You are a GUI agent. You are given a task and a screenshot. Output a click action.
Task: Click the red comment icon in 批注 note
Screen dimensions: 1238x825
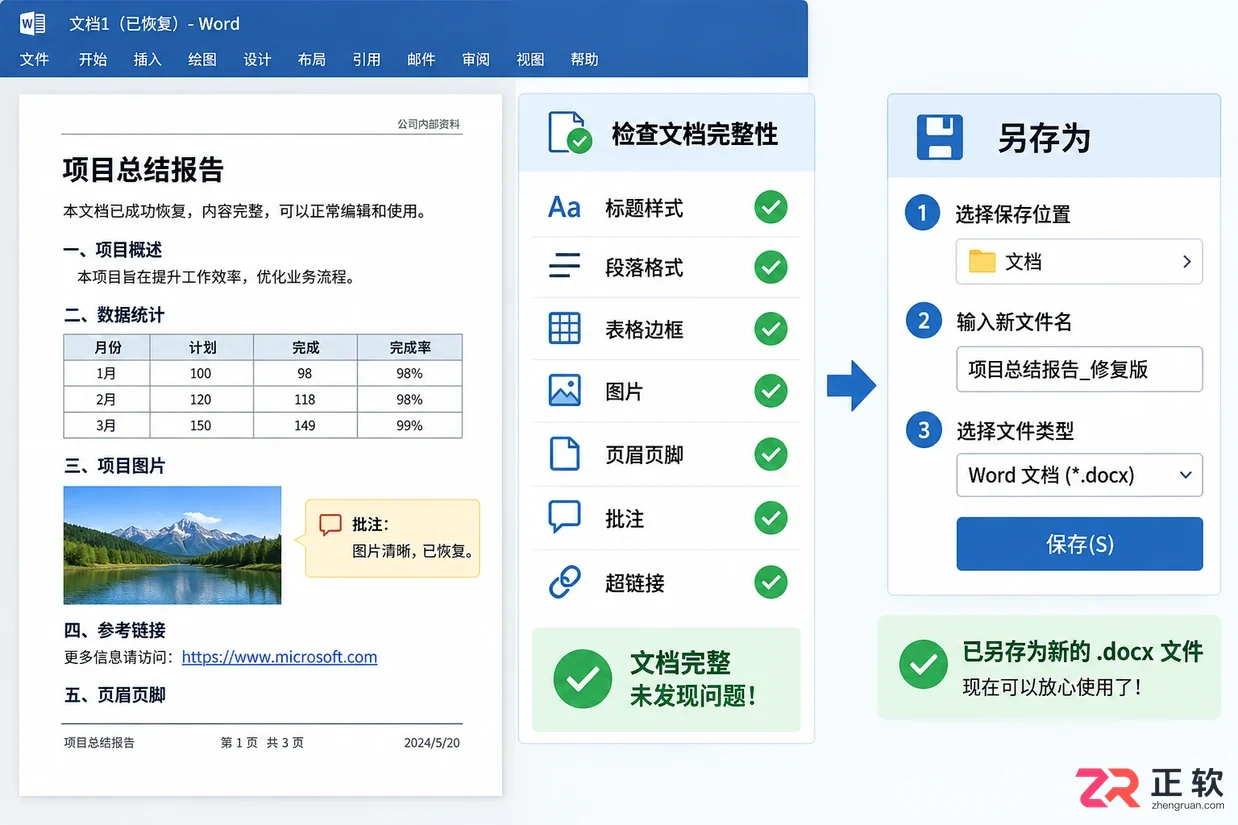click(x=330, y=524)
